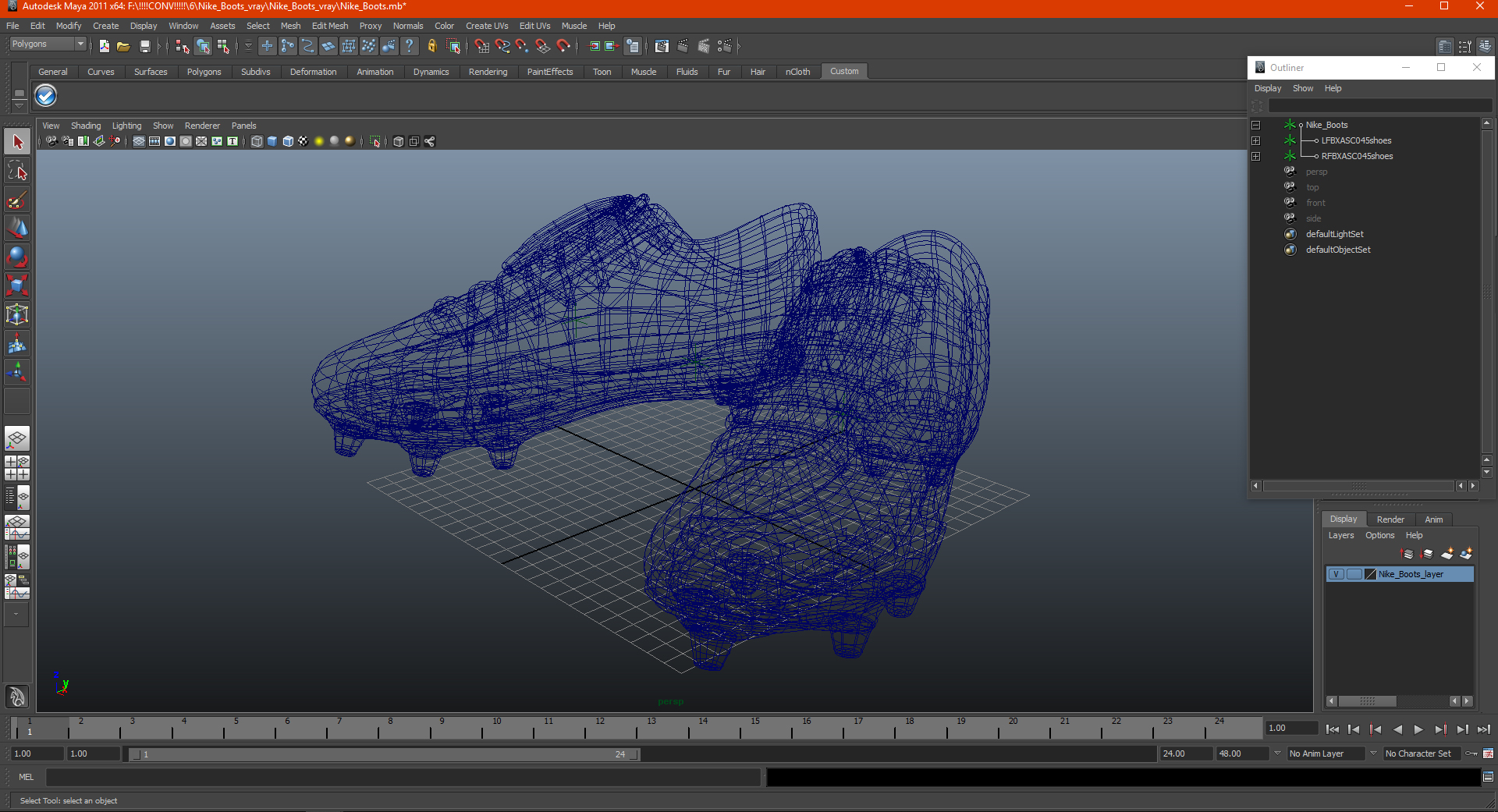1498x812 pixels.
Task: Click the Maya logo at toolbox bottom
Action: point(17,696)
